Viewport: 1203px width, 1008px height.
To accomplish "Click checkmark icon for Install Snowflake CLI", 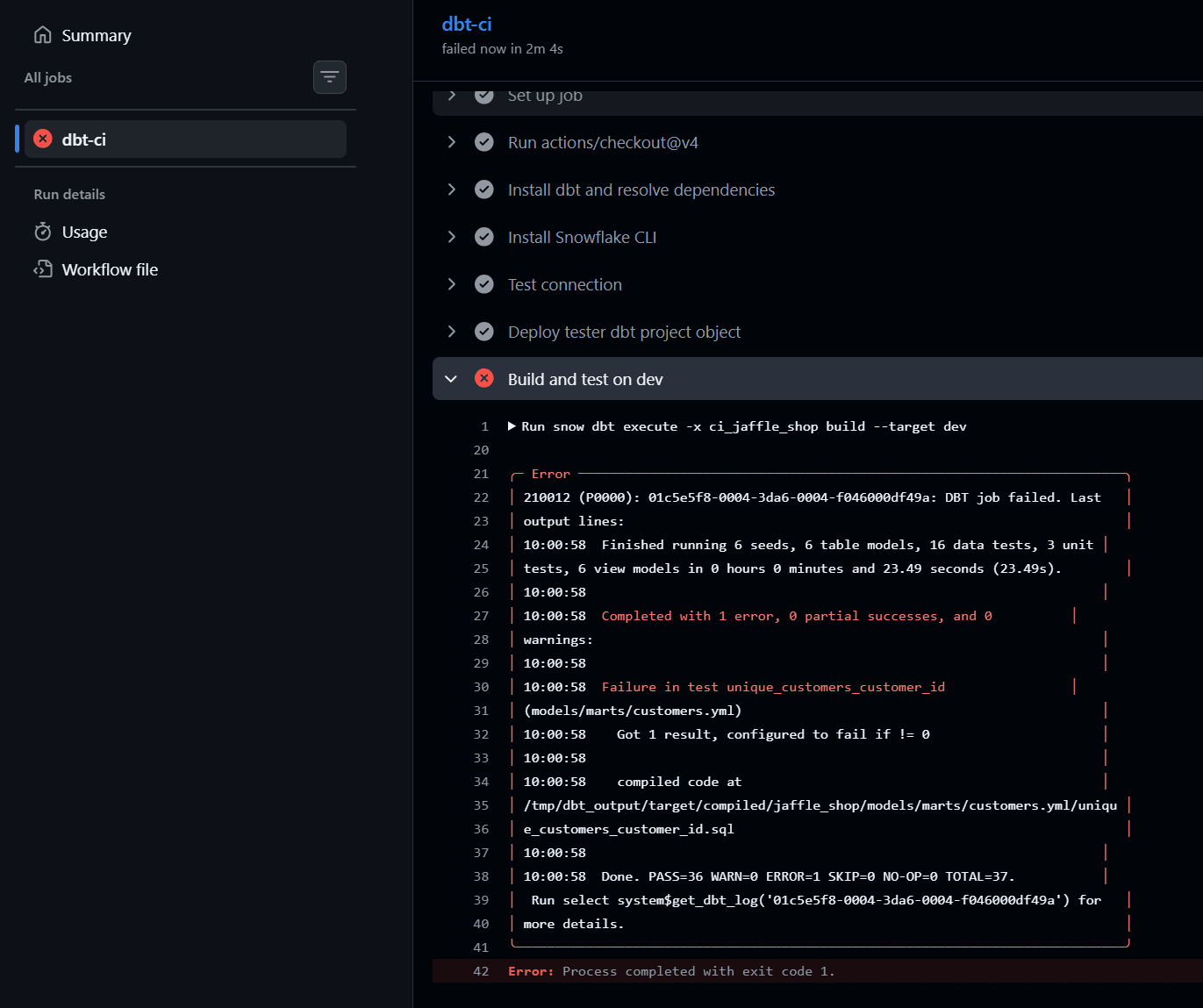I will point(484,237).
